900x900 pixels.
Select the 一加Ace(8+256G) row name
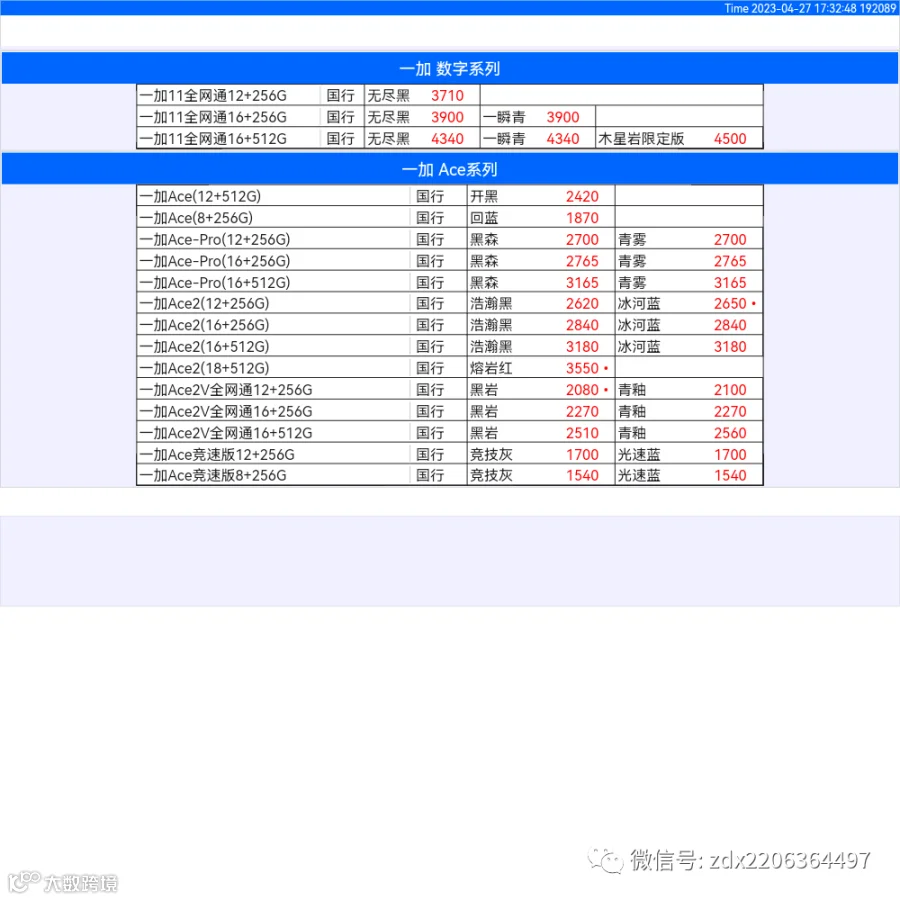pyautogui.click(x=196, y=218)
